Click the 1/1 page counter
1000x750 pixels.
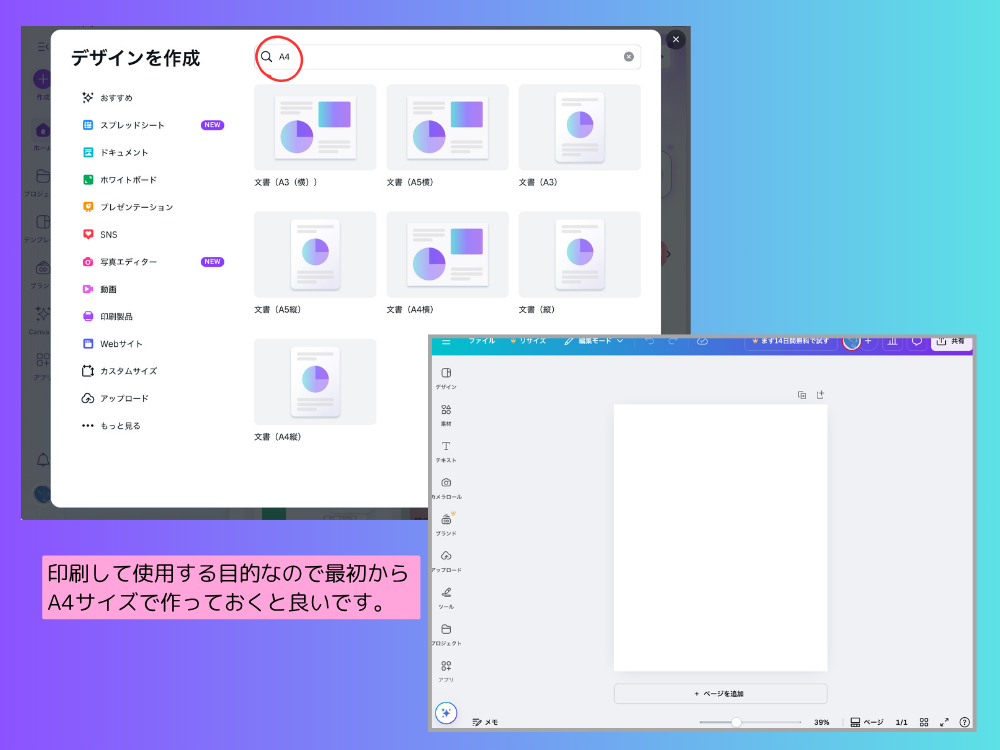point(901,722)
